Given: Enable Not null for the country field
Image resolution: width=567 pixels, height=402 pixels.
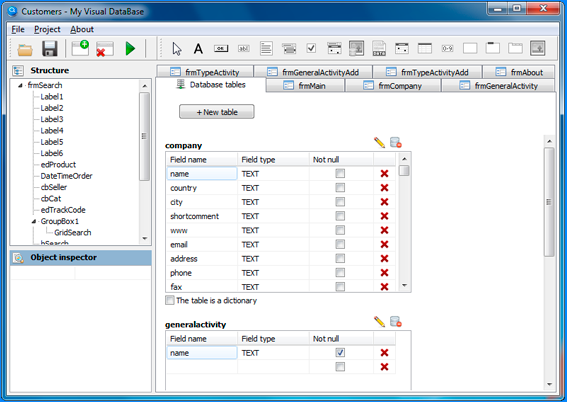Looking at the screenshot, I should [340, 188].
